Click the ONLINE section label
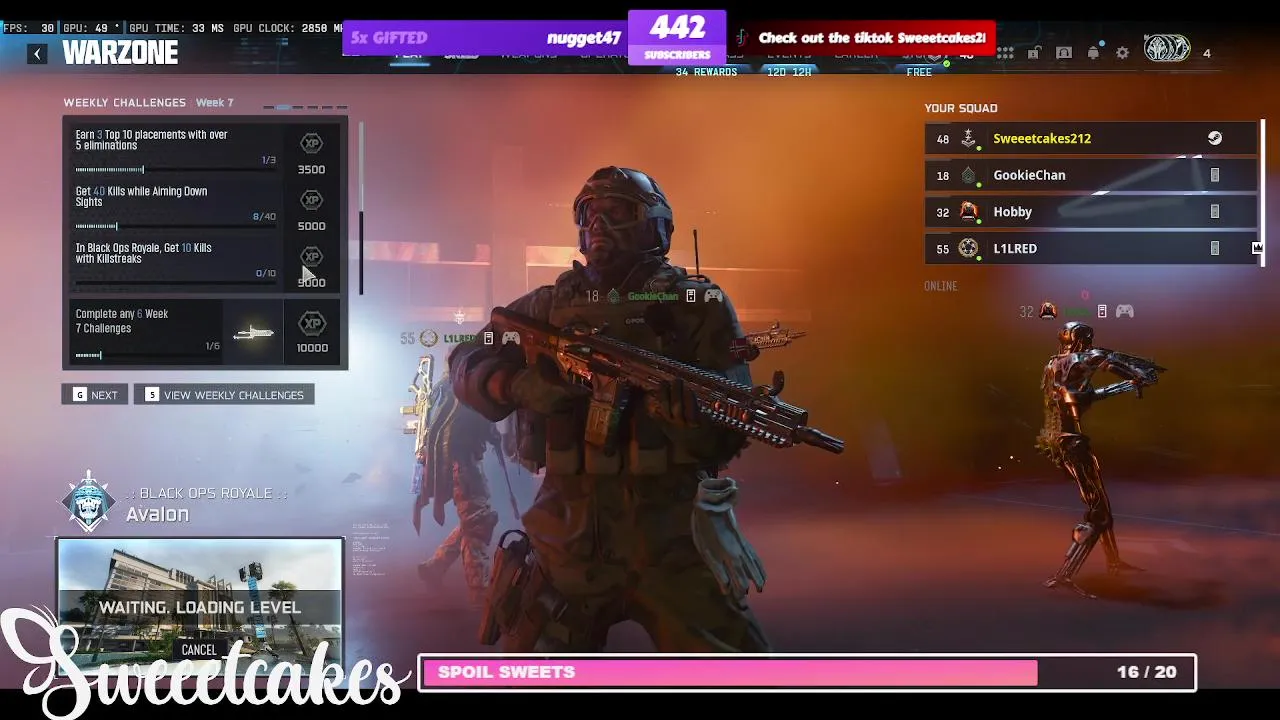The height and width of the screenshot is (720, 1280). pyautogui.click(x=941, y=286)
